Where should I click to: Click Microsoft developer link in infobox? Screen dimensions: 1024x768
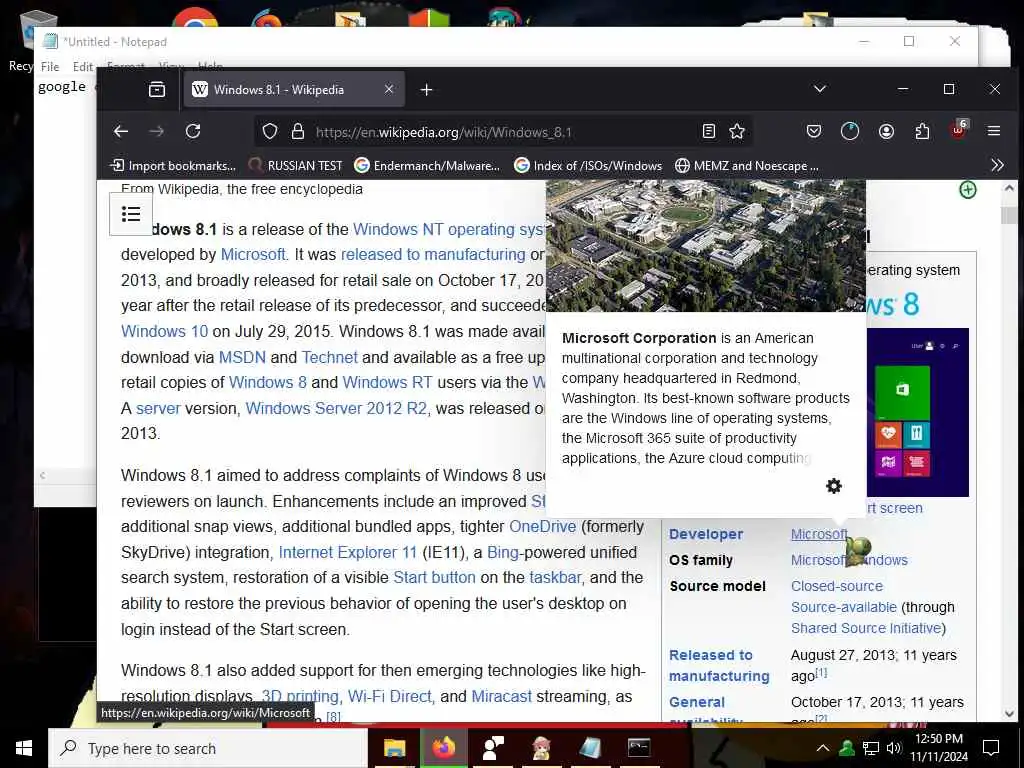tap(819, 534)
